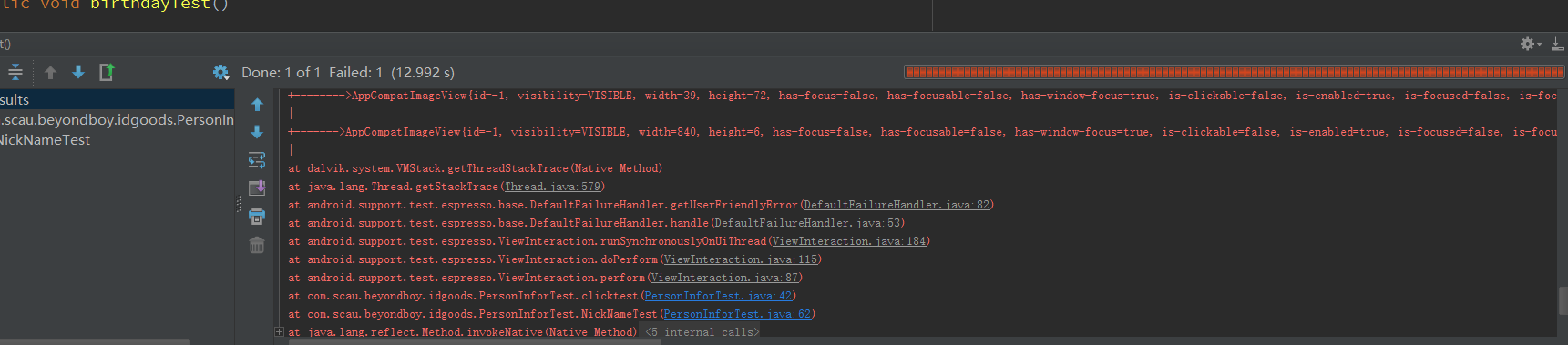Click the Hide tool window icon

[x=1557, y=44]
